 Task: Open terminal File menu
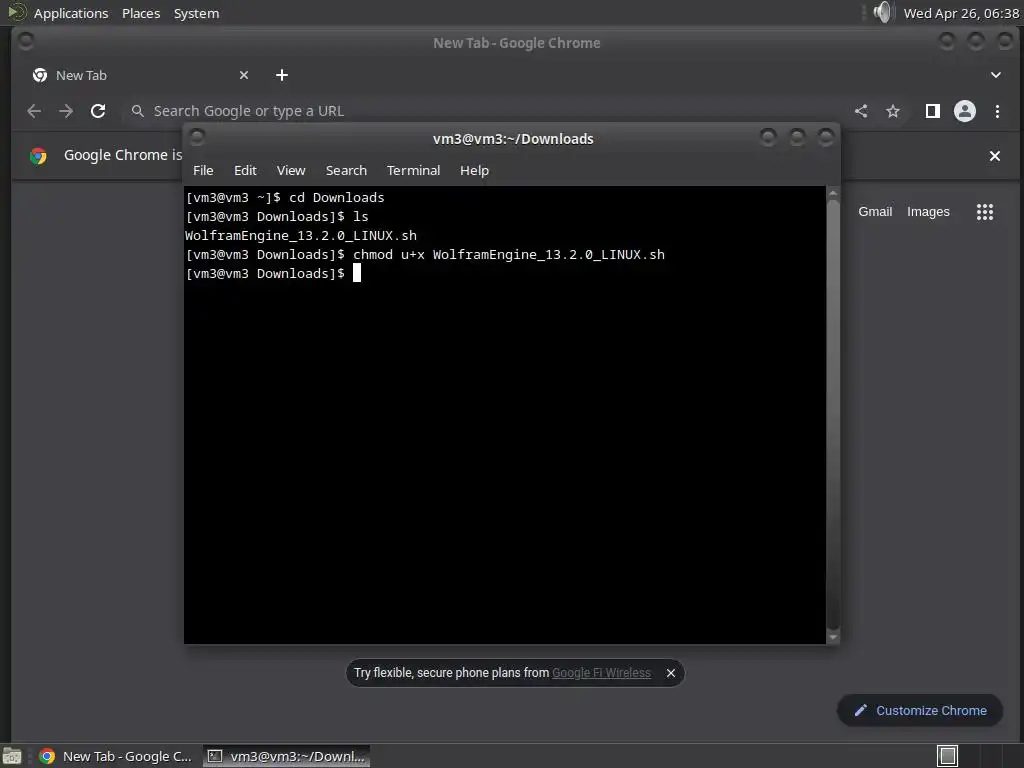click(x=203, y=170)
